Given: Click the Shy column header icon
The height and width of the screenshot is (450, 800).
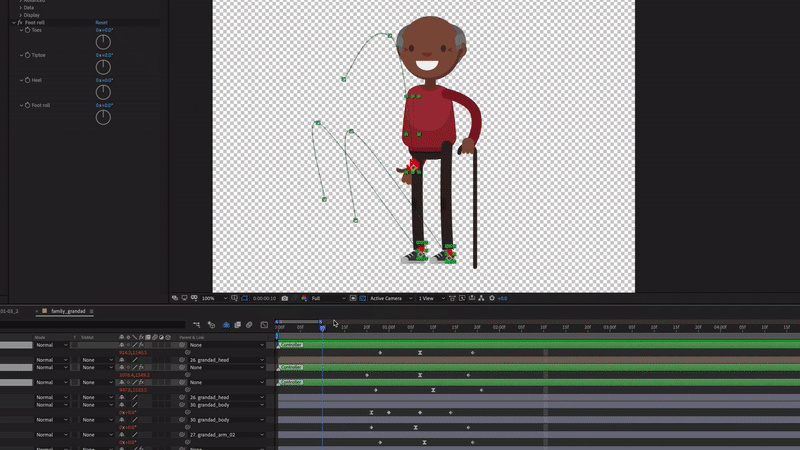Looking at the screenshot, I should (121, 337).
